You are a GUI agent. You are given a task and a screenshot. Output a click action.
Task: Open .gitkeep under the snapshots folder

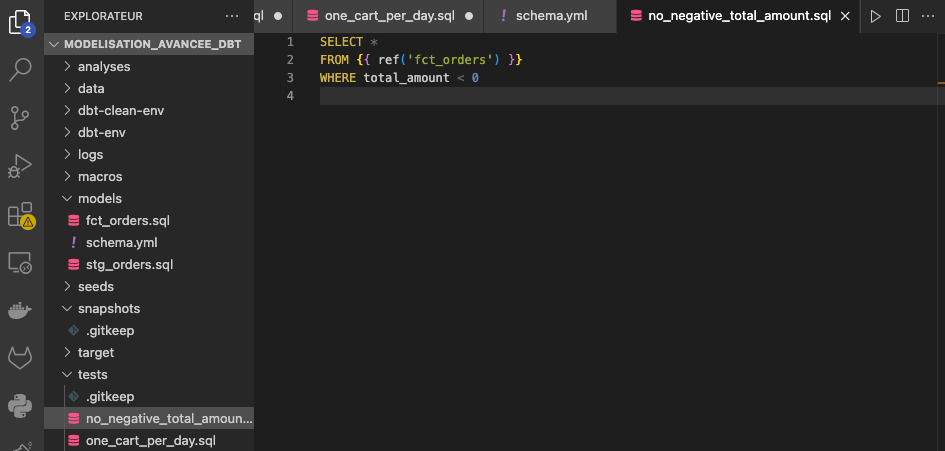click(149, 330)
